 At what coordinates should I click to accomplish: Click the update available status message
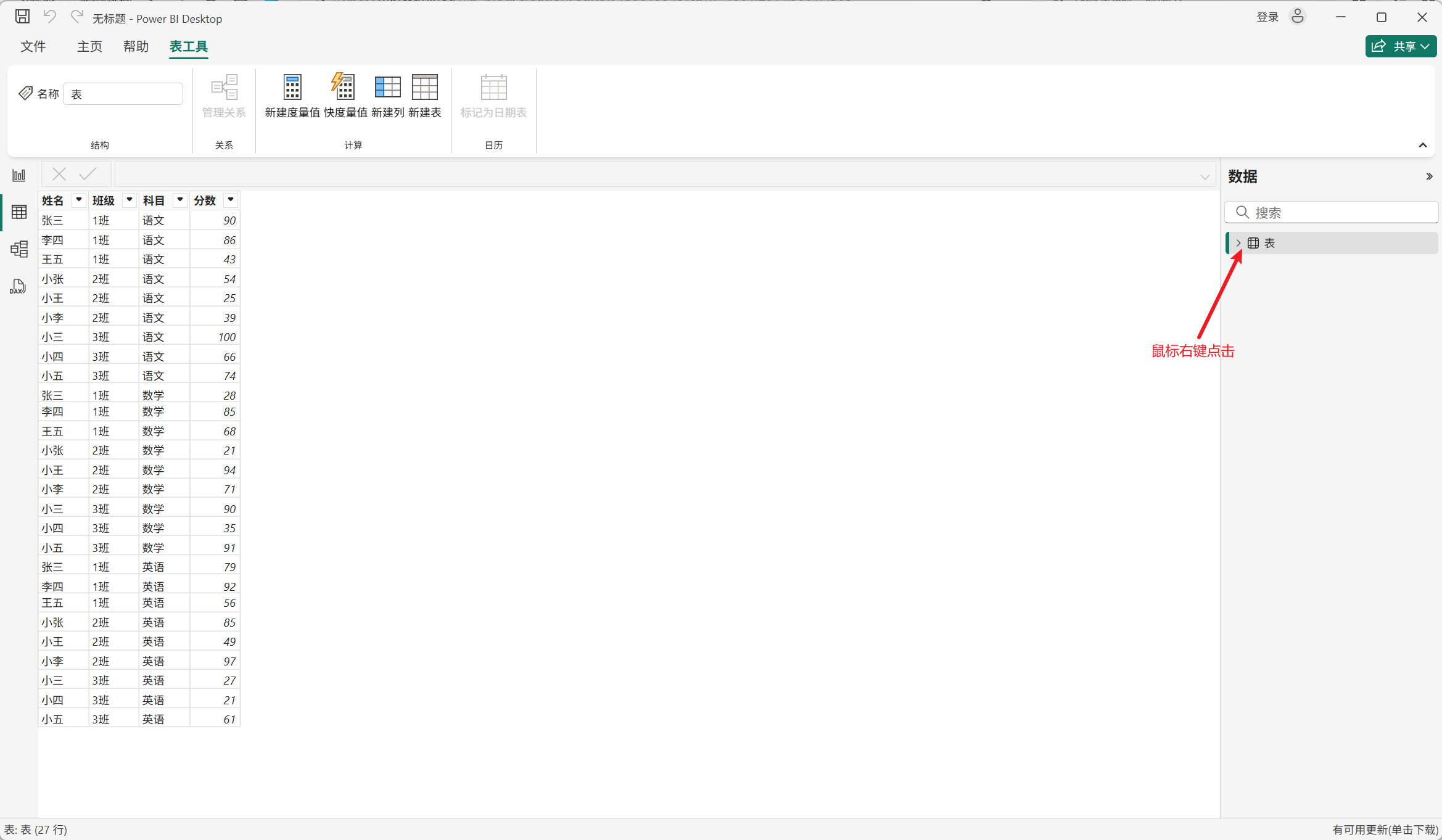1385,830
